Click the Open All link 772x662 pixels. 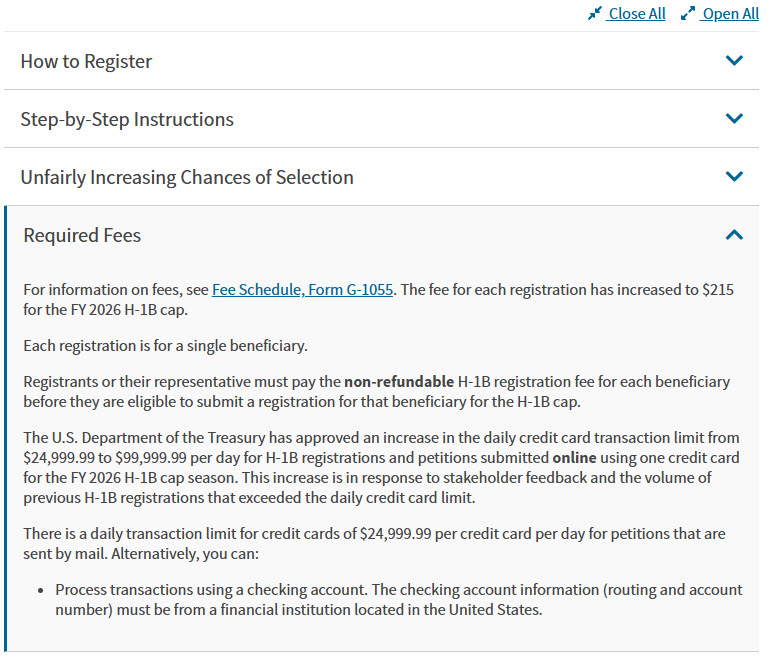tap(731, 14)
